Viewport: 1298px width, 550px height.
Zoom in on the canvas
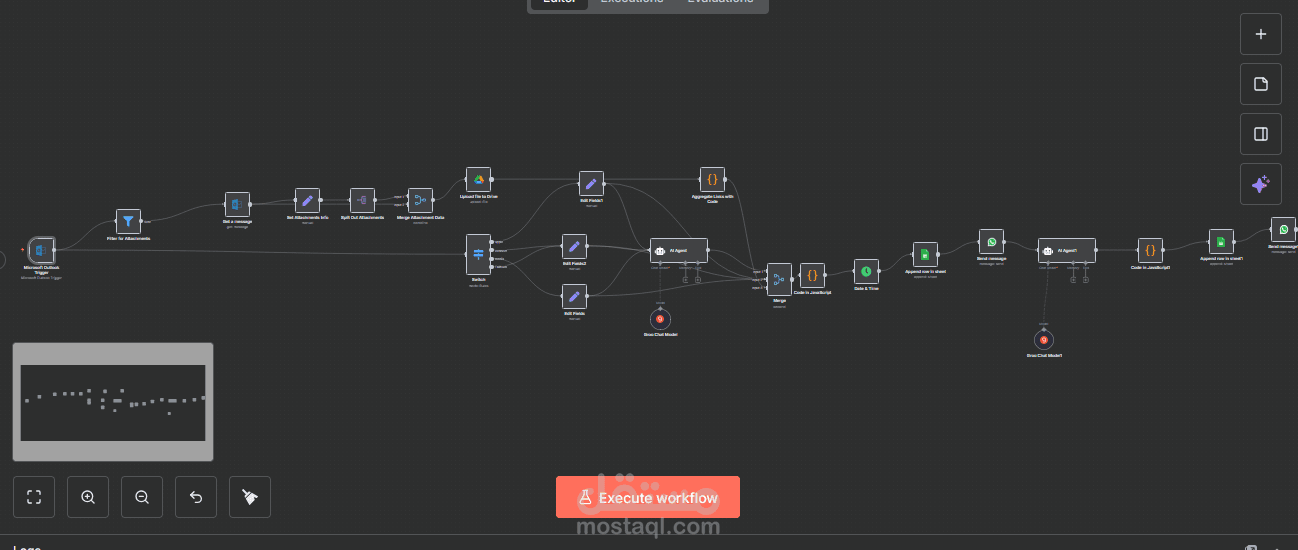(x=88, y=497)
